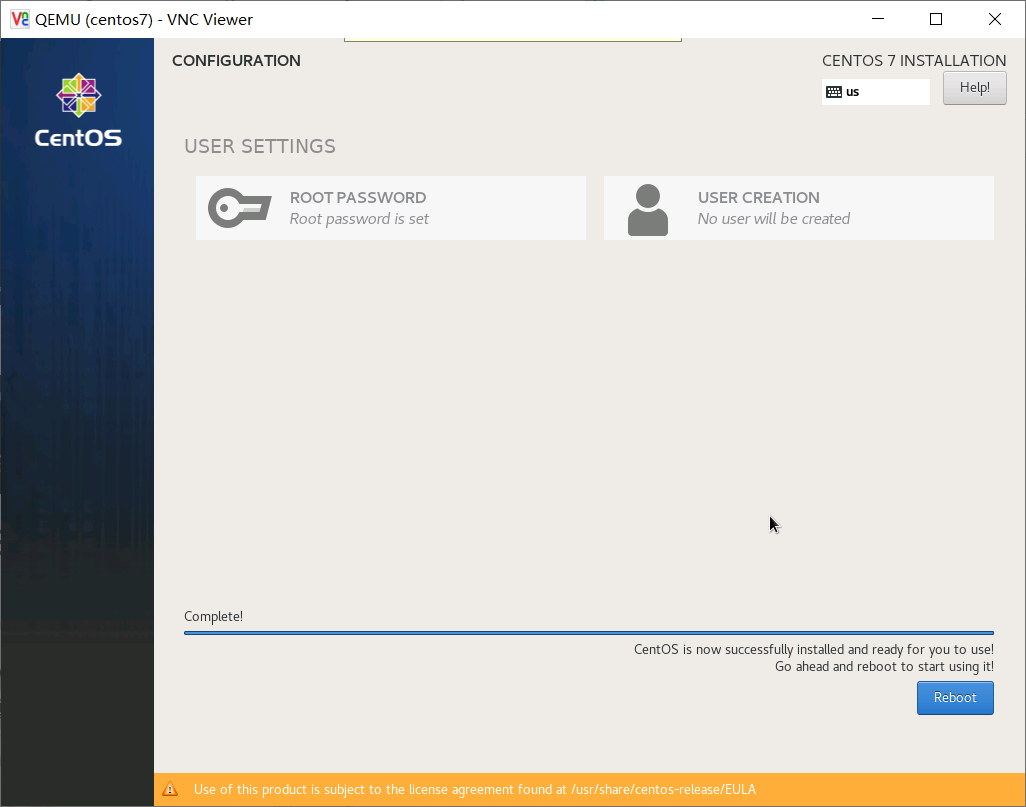
Task: Click the VNC Viewer app icon in title bar
Action: [20, 20]
